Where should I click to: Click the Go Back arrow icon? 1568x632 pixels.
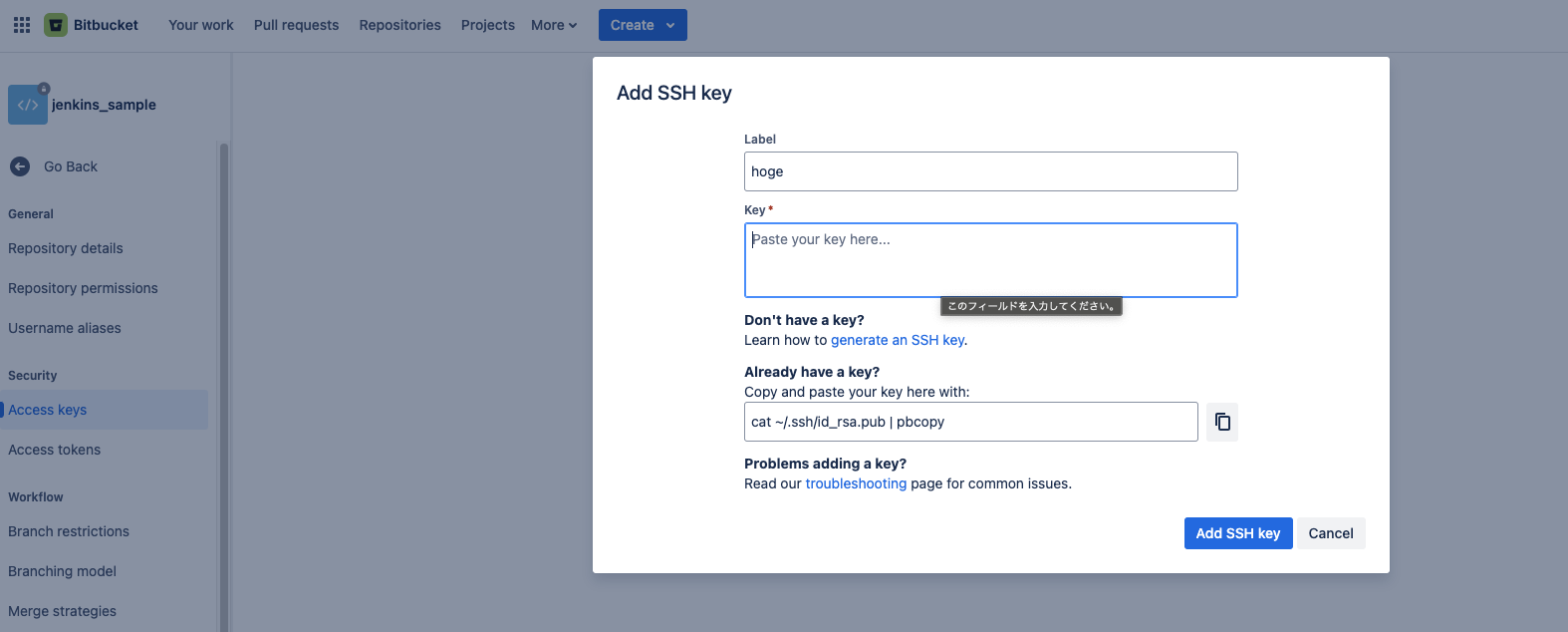click(20, 166)
